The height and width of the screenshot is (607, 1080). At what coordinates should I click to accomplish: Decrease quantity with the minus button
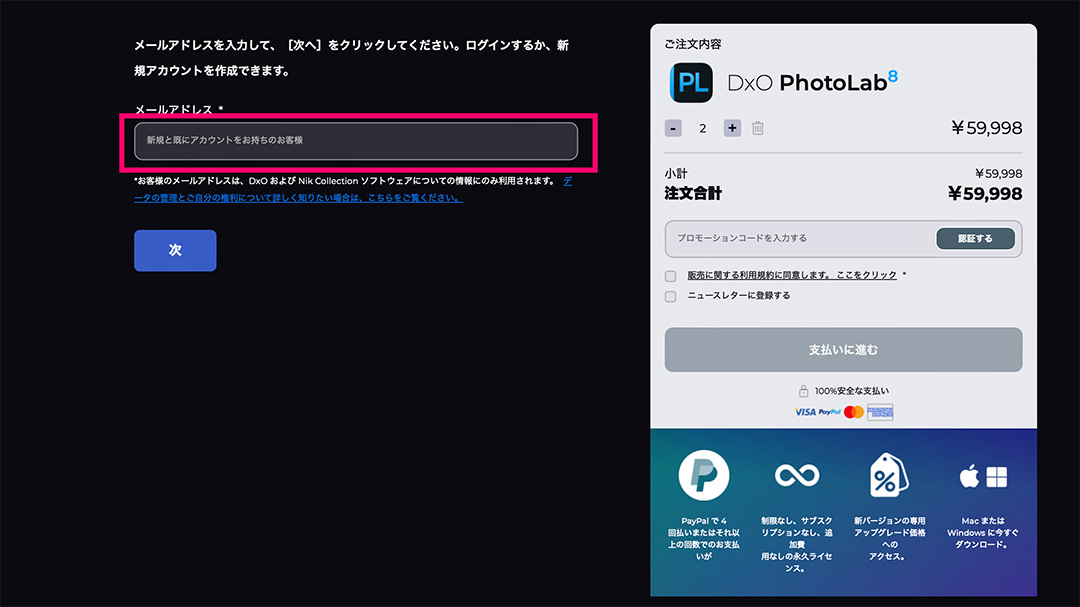(673, 128)
